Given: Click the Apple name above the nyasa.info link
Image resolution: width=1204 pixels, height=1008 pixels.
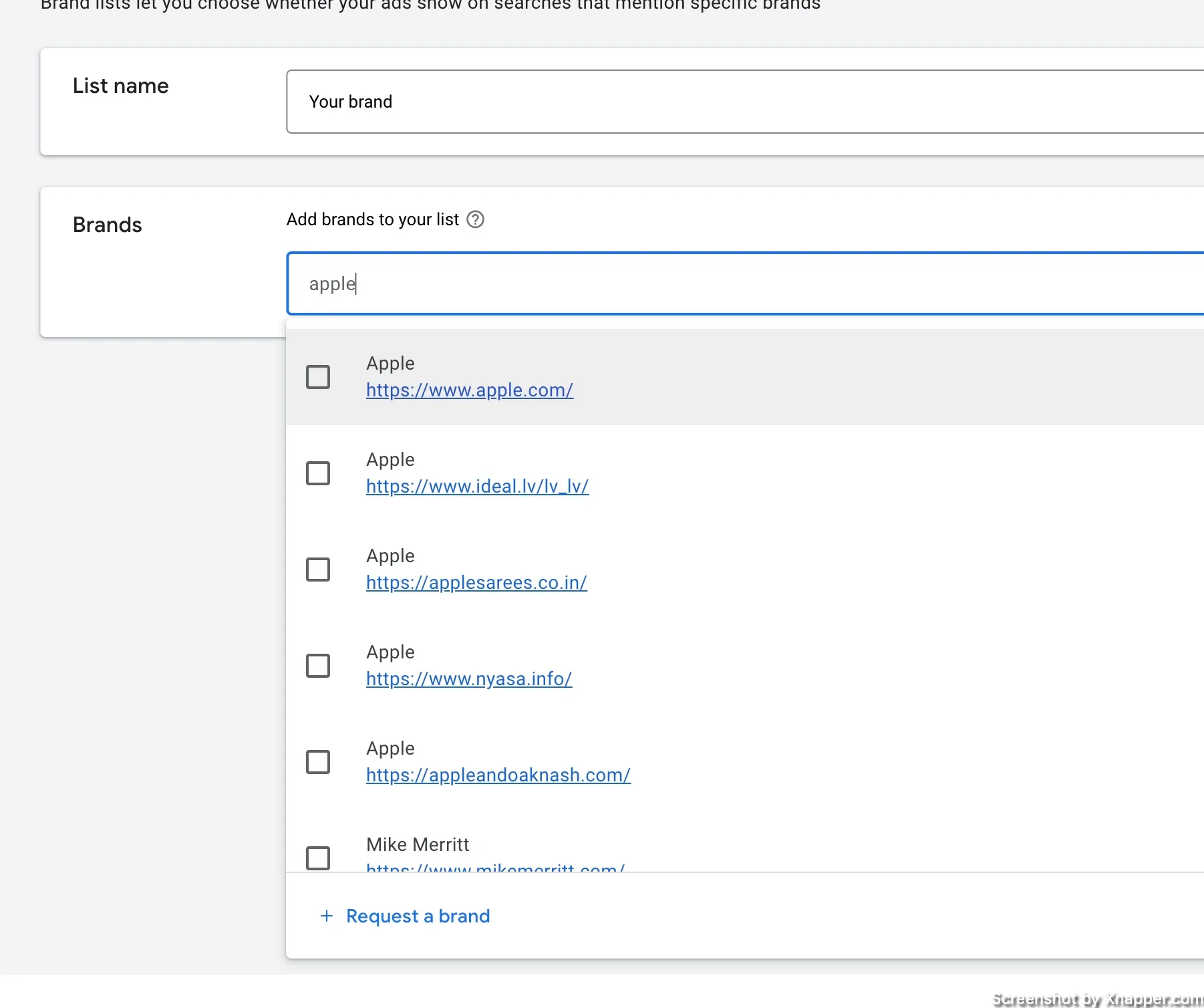Looking at the screenshot, I should [390, 652].
